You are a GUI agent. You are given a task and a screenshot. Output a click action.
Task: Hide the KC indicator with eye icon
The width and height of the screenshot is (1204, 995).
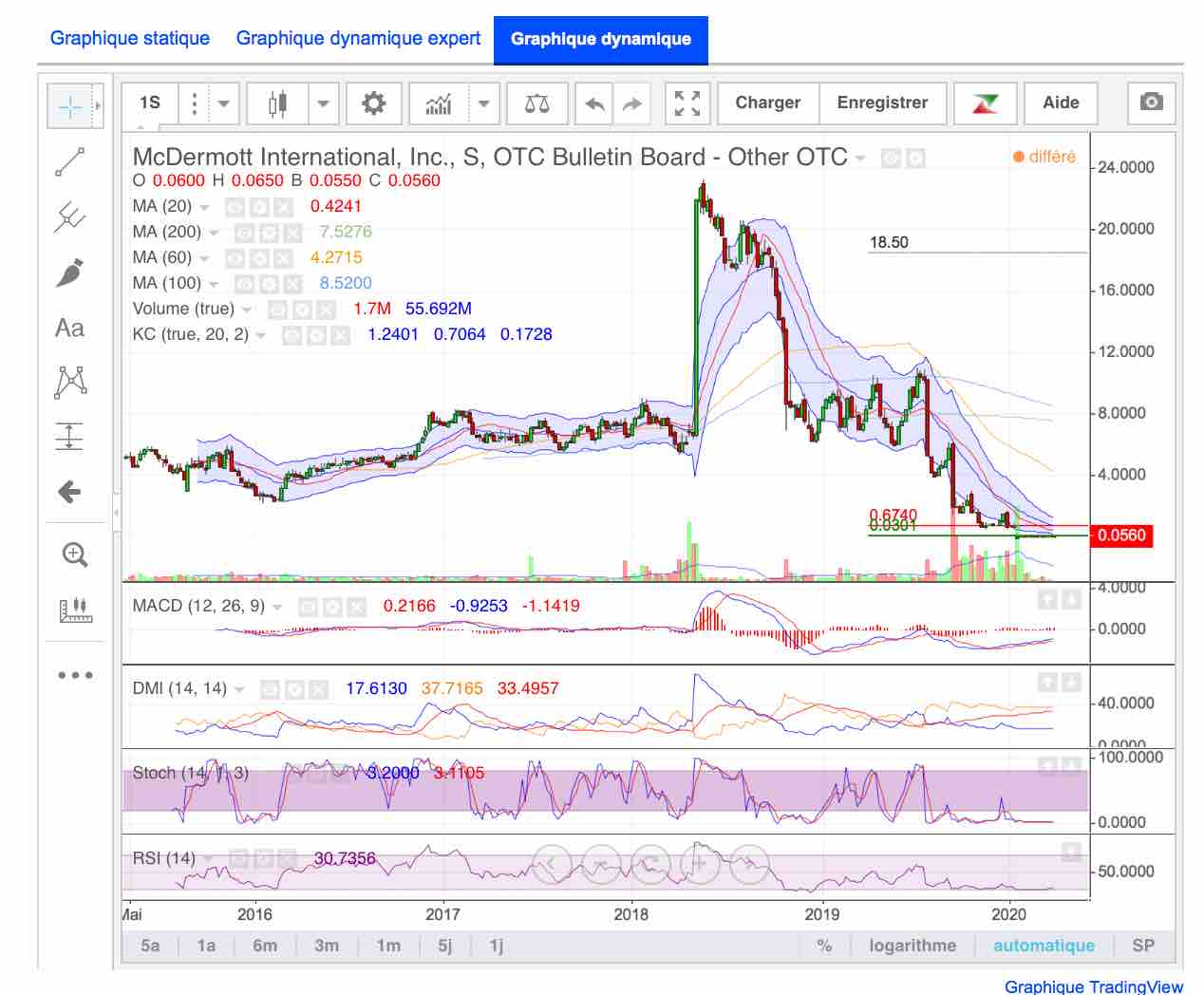[x=293, y=334]
